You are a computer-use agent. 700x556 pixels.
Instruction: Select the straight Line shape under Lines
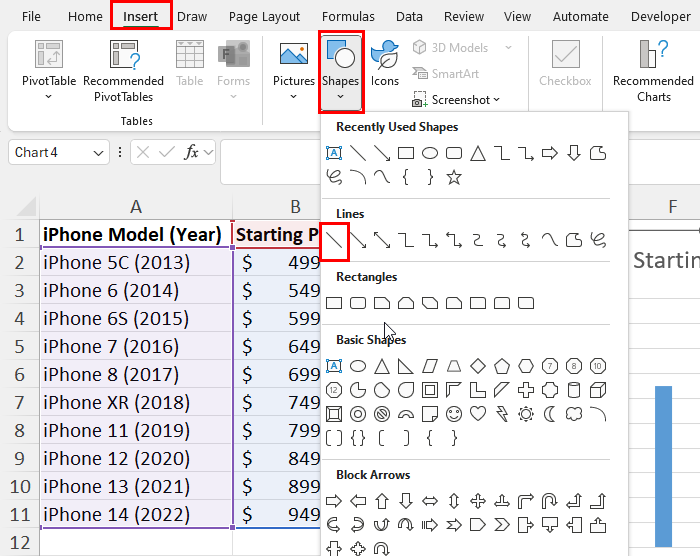click(x=334, y=241)
